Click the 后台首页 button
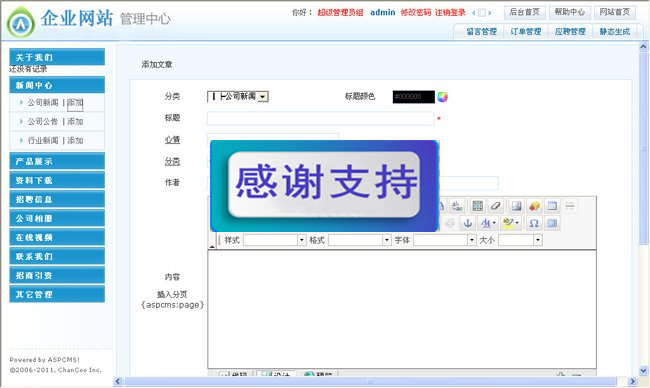This screenshot has width=650, height=388. [x=524, y=12]
